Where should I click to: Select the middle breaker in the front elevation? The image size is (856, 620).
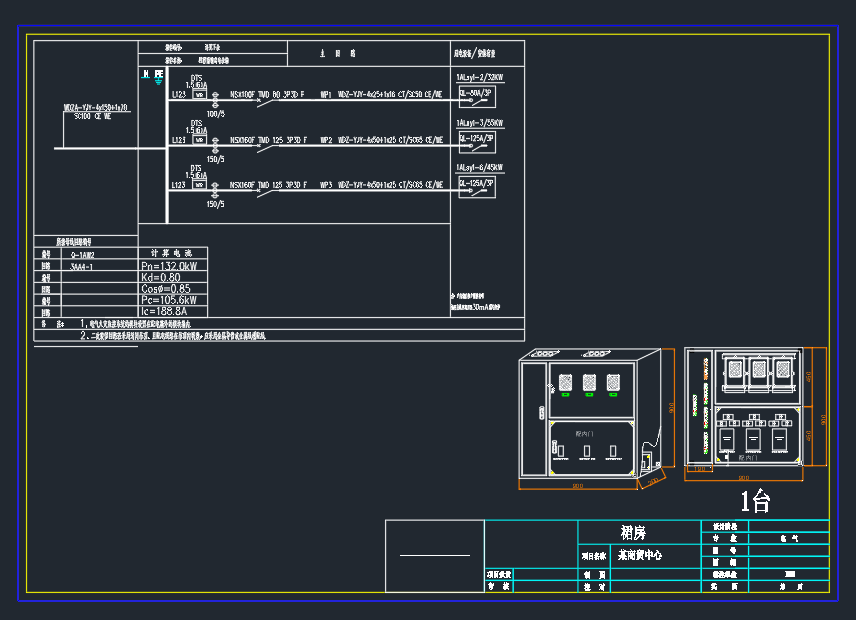[753, 440]
